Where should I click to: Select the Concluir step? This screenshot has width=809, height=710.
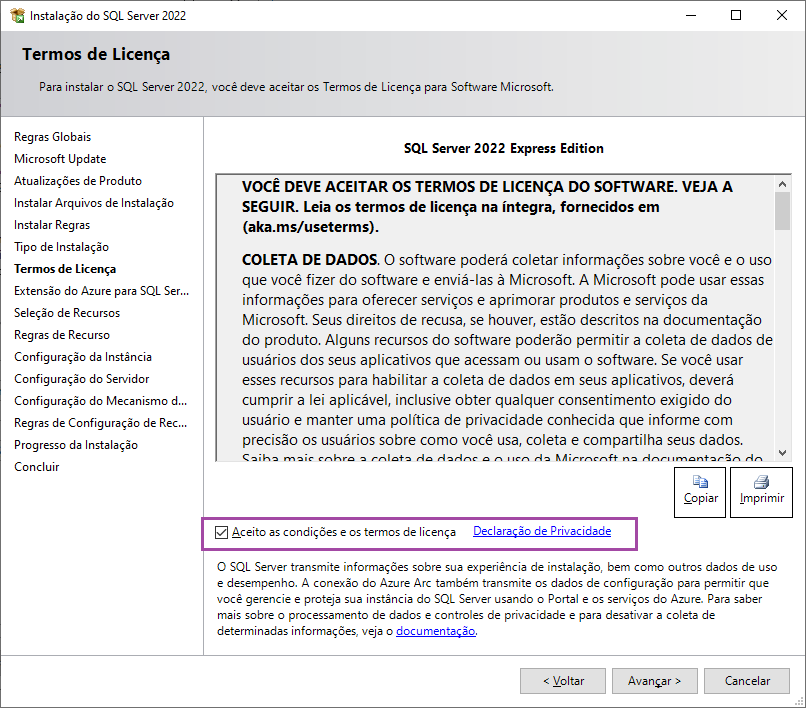[37, 468]
